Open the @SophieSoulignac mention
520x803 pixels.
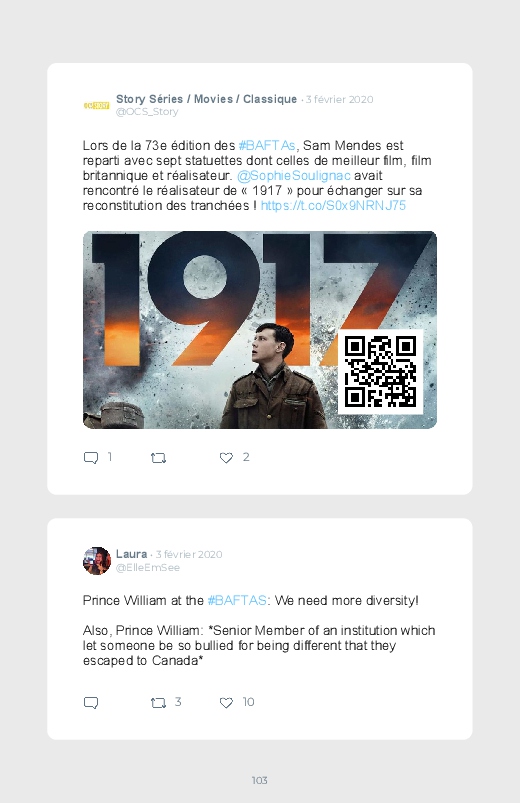[294, 176]
